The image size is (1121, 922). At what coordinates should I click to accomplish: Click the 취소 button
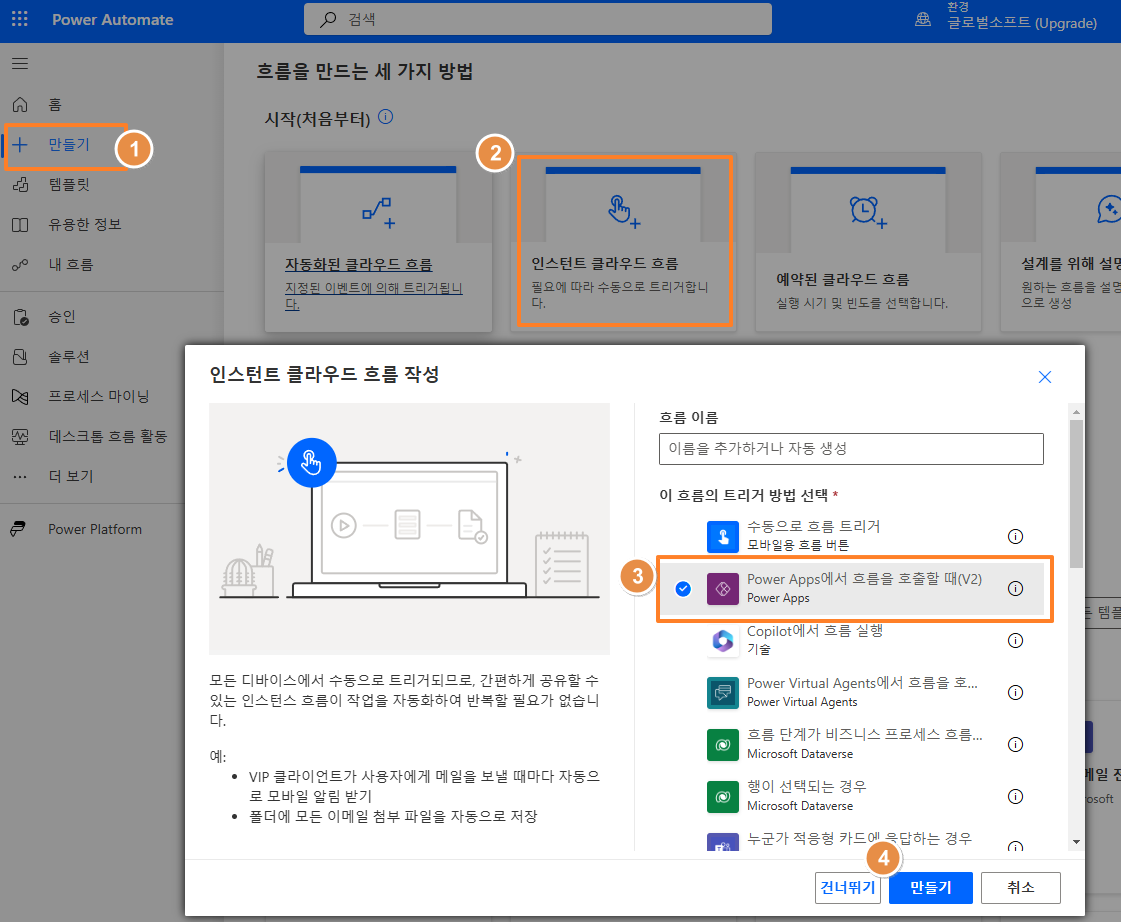[1020, 888]
